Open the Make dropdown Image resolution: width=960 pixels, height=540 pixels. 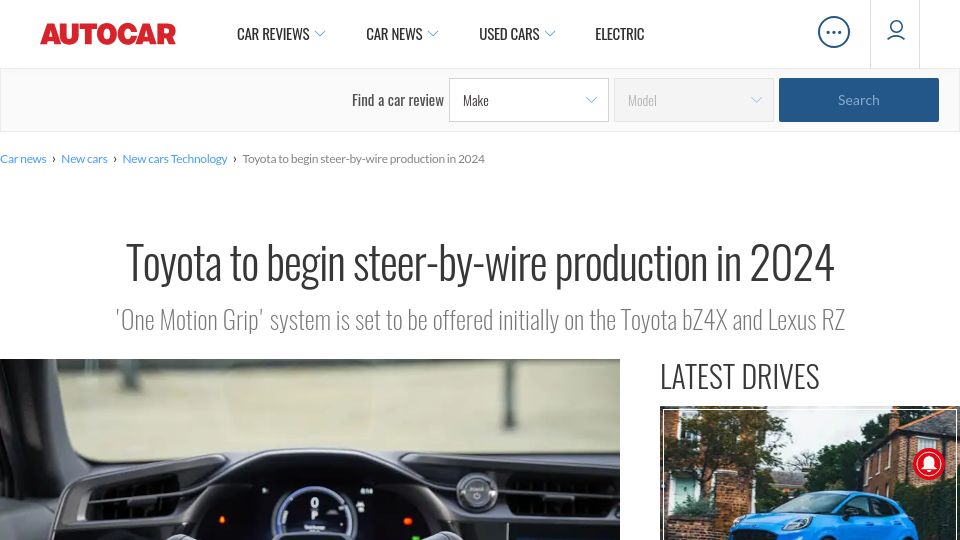[x=529, y=100]
